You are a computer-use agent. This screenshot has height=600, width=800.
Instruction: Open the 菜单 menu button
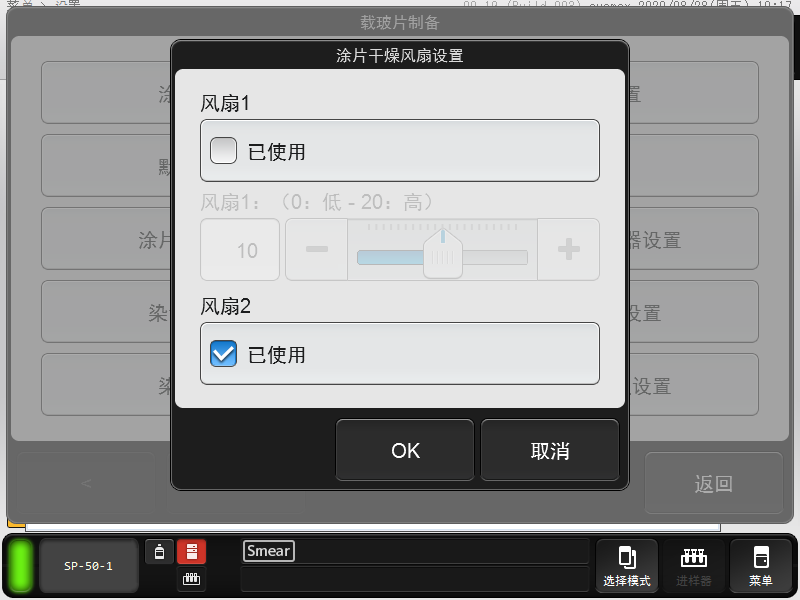coord(760,566)
